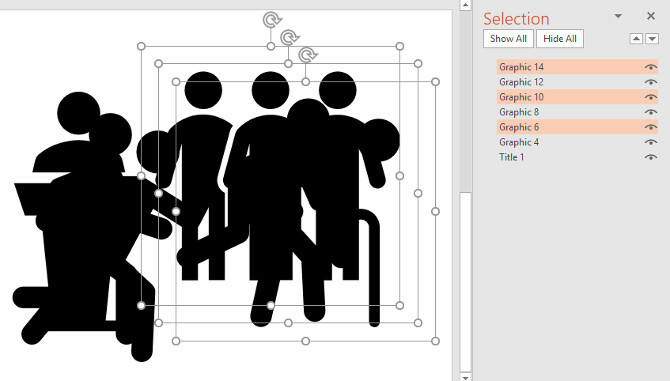
Task: Hide Graphic 8 using its eye icon
Action: pyautogui.click(x=650, y=112)
